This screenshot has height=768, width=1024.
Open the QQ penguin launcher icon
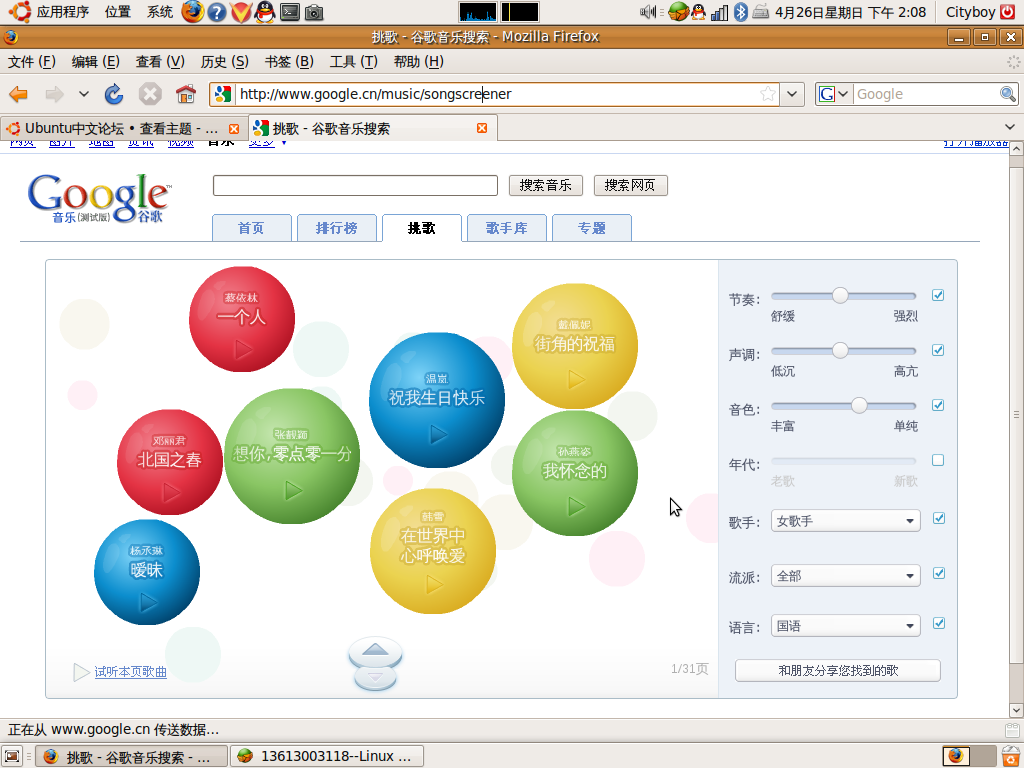(x=264, y=12)
